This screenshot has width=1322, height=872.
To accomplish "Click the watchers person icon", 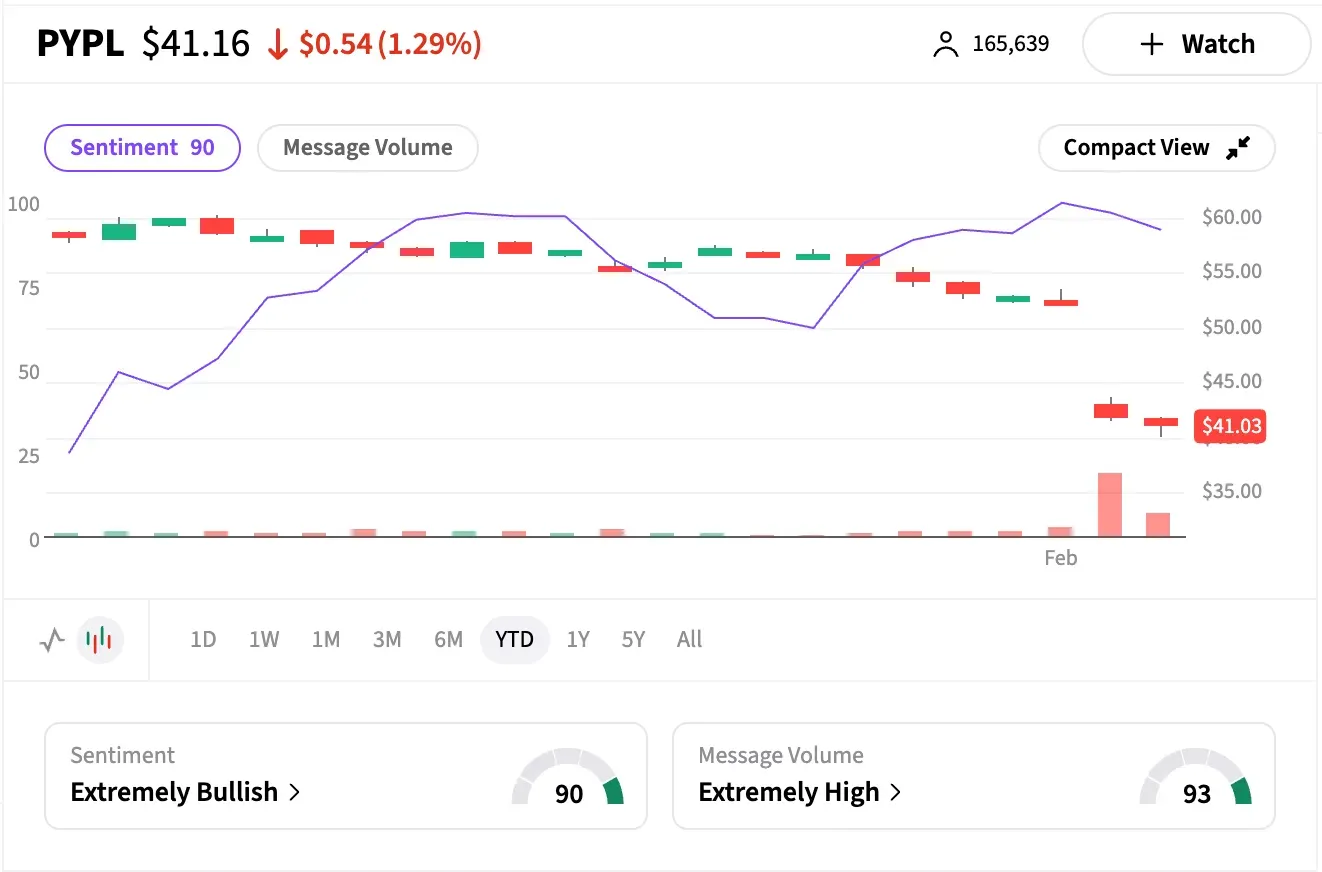I will click(x=944, y=43).
